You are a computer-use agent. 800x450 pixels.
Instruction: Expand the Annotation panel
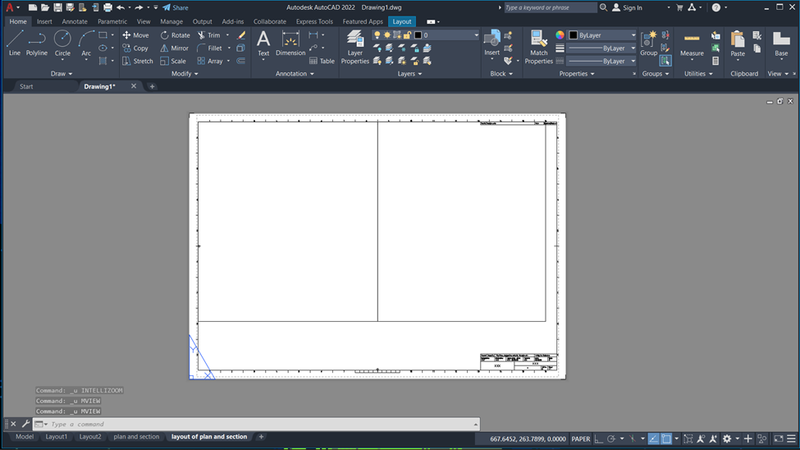(x=295, y=73)
